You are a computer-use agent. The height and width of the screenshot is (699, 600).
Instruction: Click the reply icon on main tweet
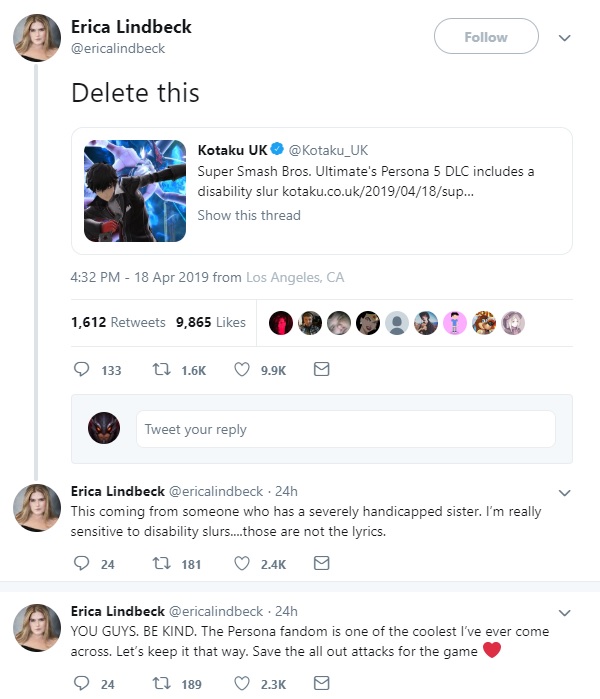click(x=82, y=370)
